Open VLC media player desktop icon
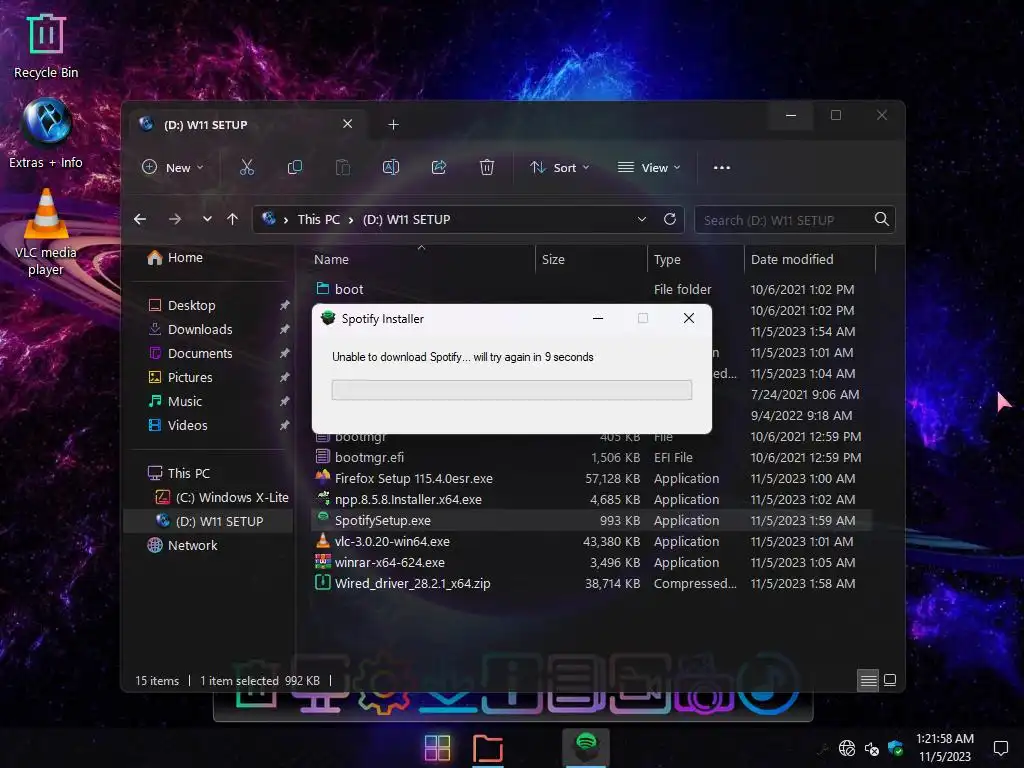The image size is (1024, 768). pos(46,232)
